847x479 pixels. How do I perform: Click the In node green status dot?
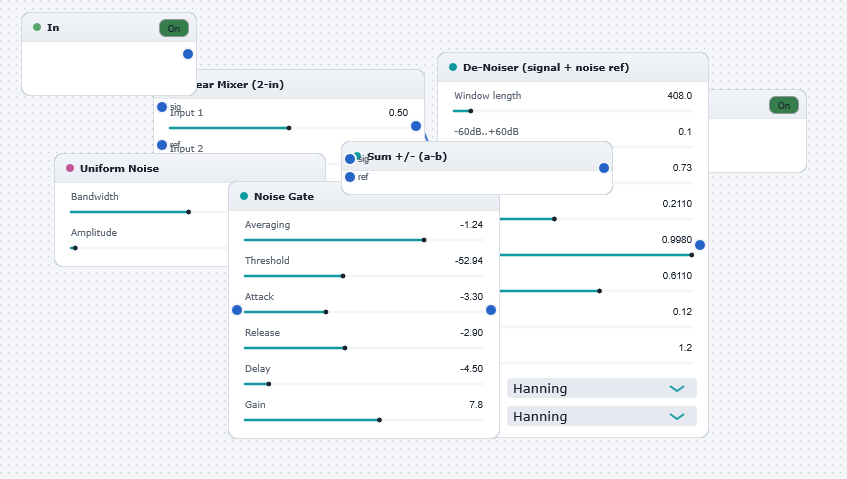pyautogui.click(x=37, y=27)
